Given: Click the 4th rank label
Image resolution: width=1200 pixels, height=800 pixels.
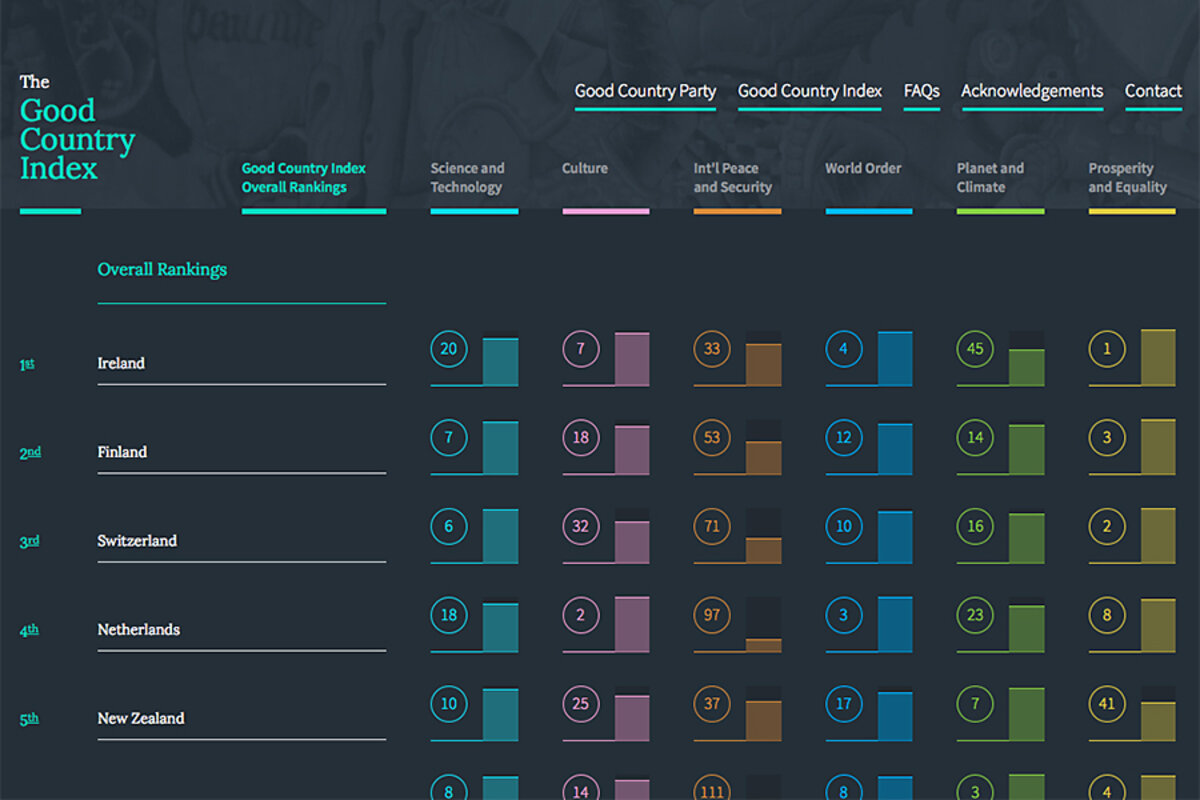Looking at the screenshot, I should pyautogui.click(x=29, y=630).
